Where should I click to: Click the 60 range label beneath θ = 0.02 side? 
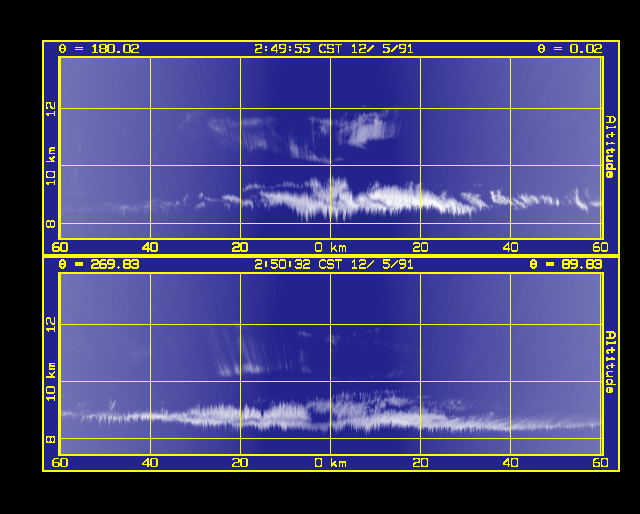(x=600, y=247)
